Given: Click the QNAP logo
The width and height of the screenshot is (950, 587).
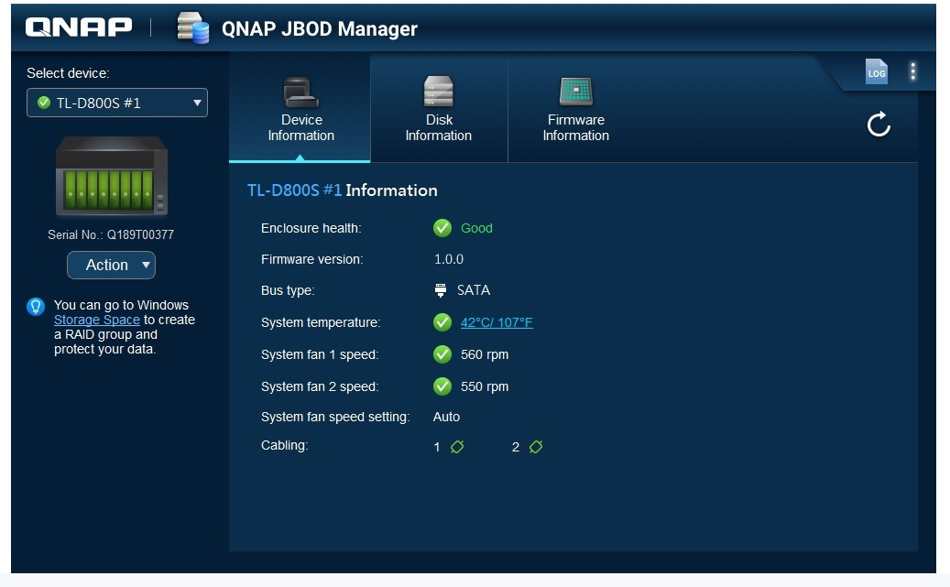Looking at the screenshot, I should 78,27.
